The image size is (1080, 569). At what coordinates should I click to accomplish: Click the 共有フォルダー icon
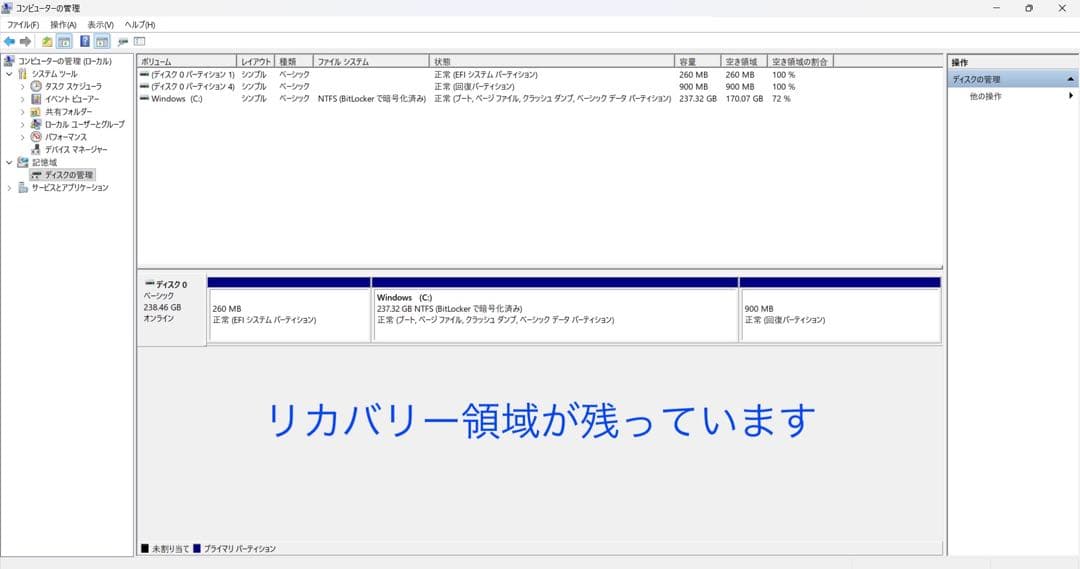pos(36,112)
